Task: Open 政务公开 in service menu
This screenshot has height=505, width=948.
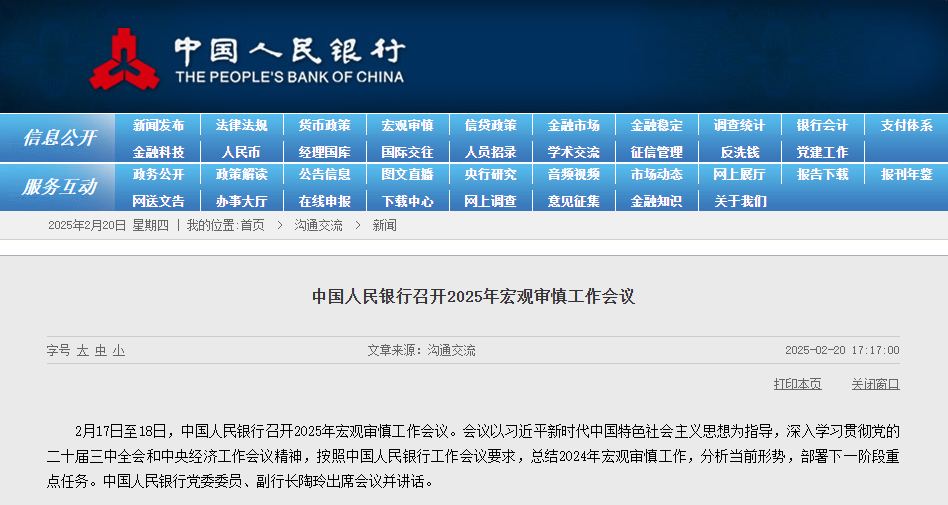Action: pyautogui.click(x=158, y=174)
